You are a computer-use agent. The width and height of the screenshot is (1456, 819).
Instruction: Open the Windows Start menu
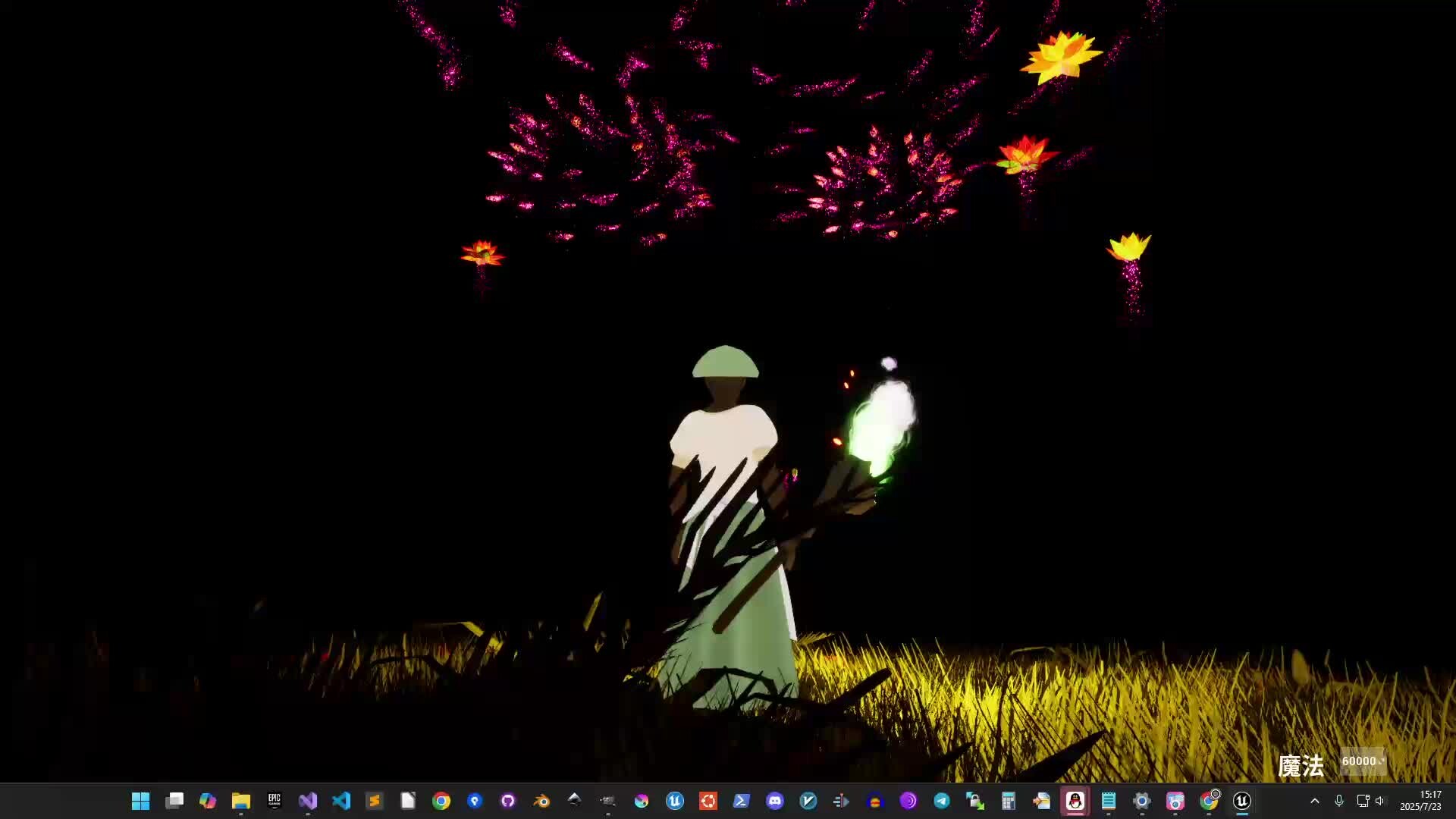pos(140,801)
